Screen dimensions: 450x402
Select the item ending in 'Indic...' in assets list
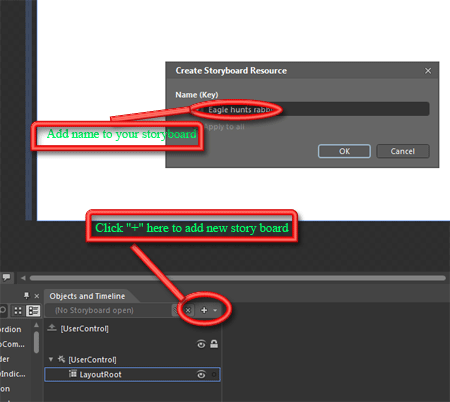pyautogui.click(x=13, y=374)
